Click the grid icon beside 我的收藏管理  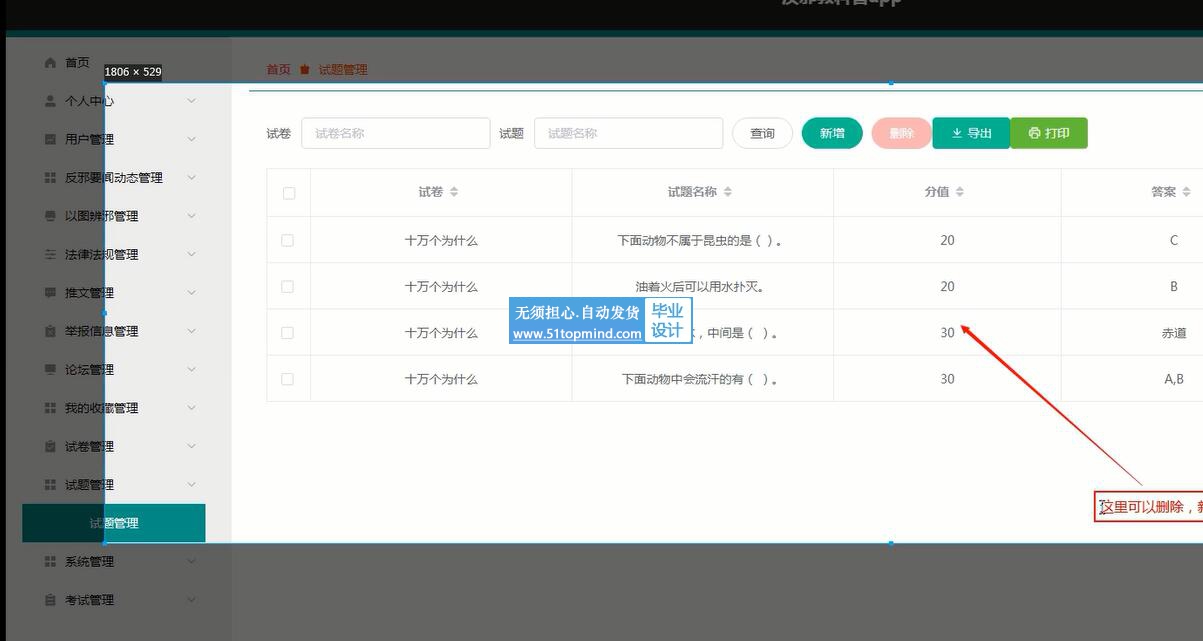(50, 408)
